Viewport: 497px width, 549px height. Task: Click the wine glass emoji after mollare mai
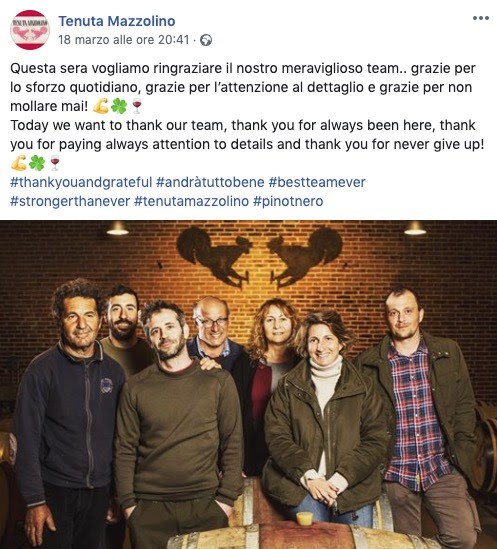pos(137,106)
